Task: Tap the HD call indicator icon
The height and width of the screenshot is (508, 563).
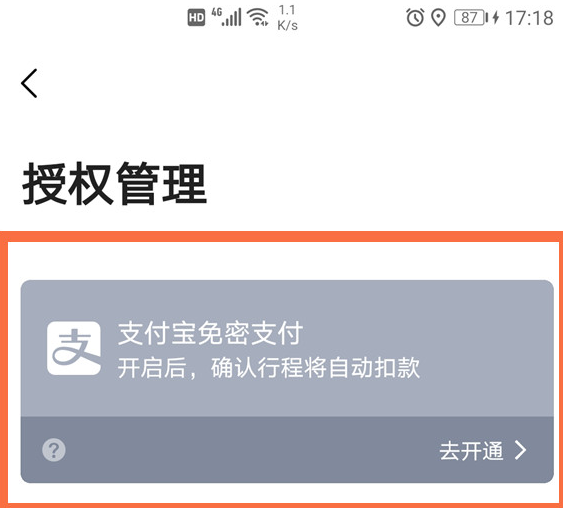Action: 196,18
